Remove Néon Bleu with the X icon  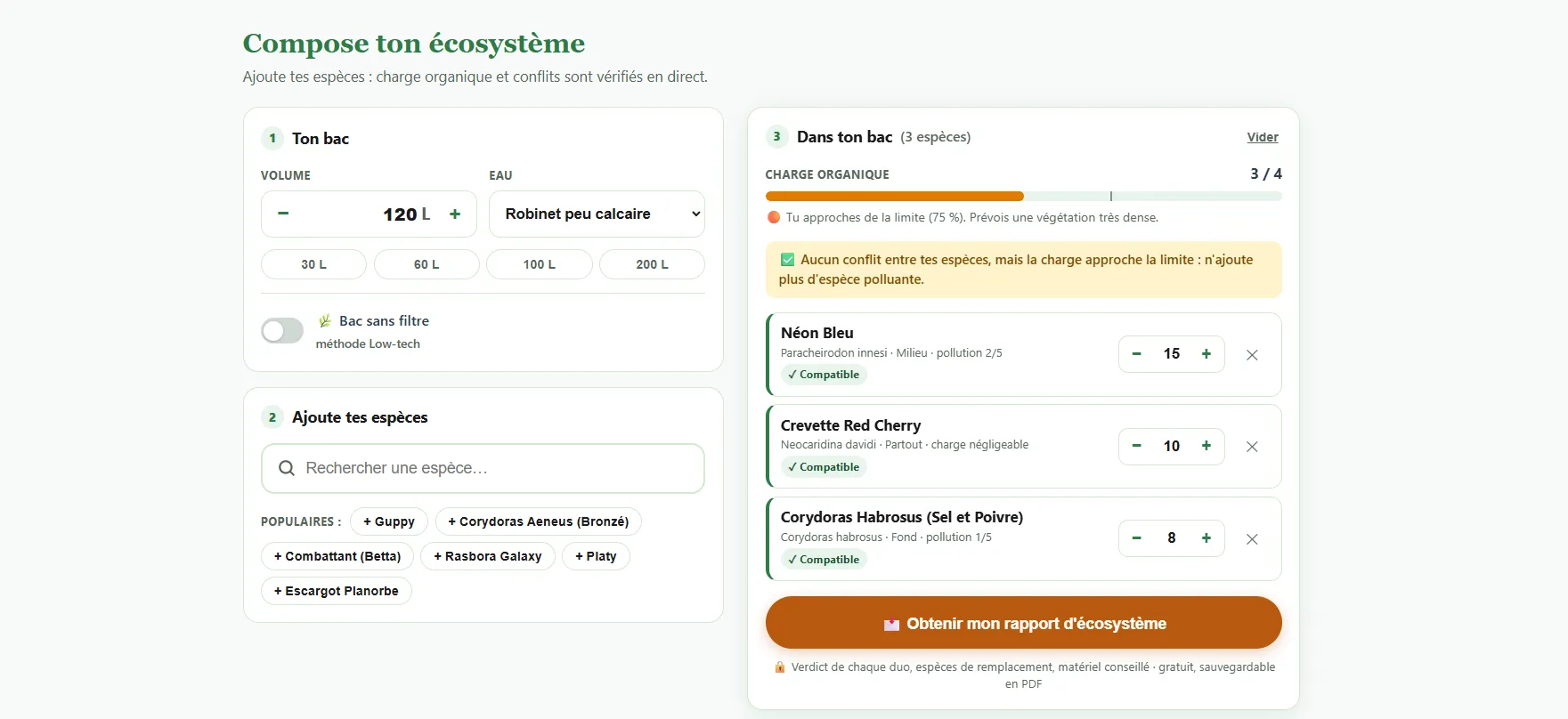point(1252,355)
